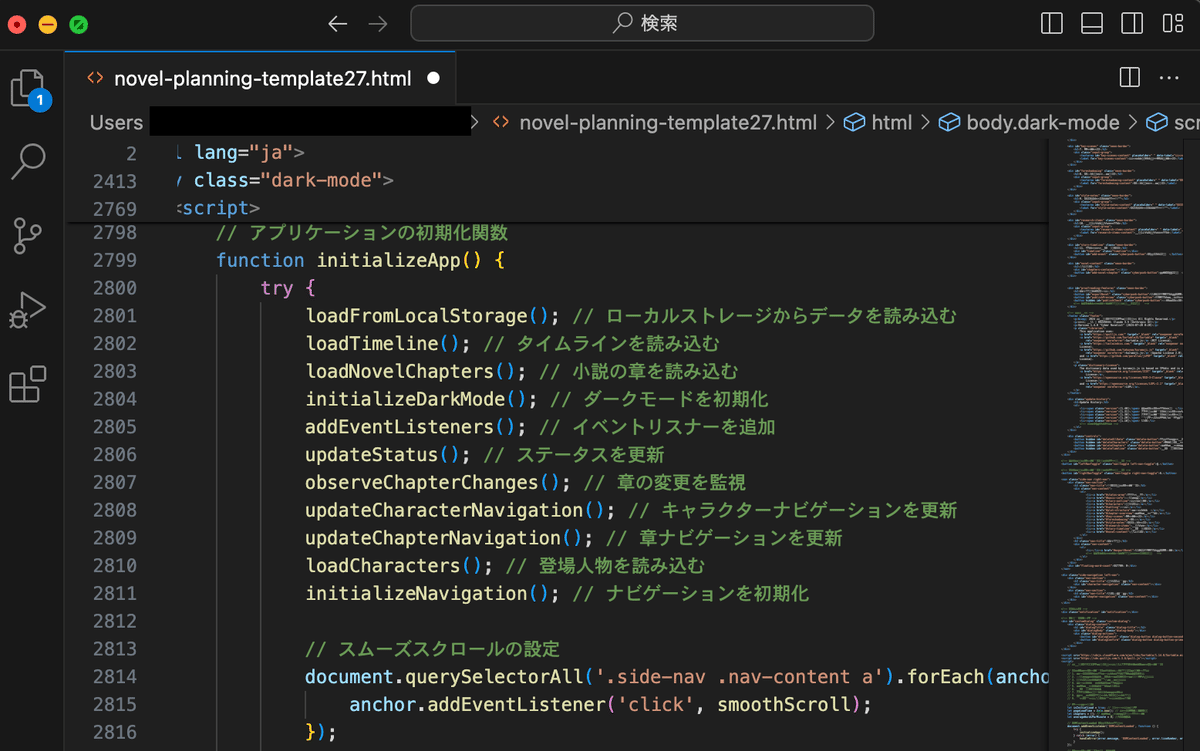Open the Search view in the activity bar
Image resolution: width=1200 pixels, height=751 pixels.
[28, 160]
